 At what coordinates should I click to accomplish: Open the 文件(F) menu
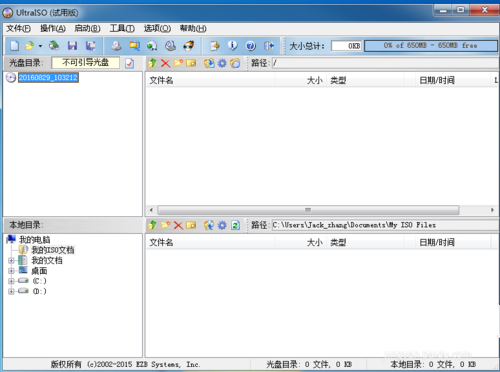click(18, 28)
